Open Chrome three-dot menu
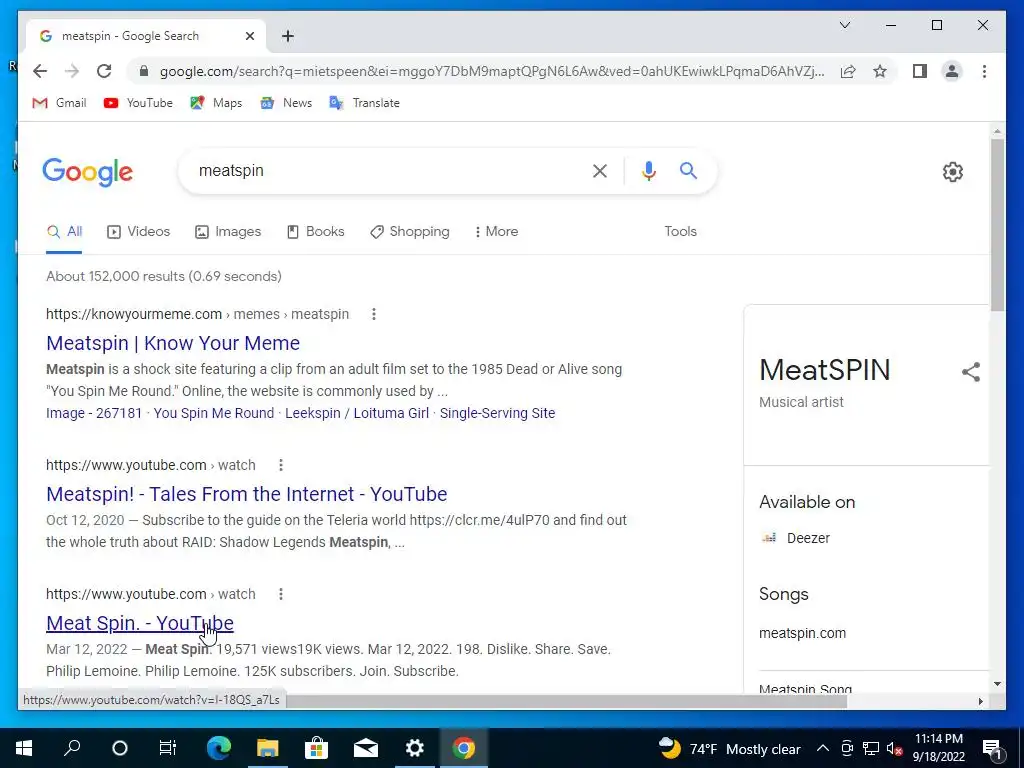Image resolution: width=1024 pixels, height=768 pixels. (984, 71)
